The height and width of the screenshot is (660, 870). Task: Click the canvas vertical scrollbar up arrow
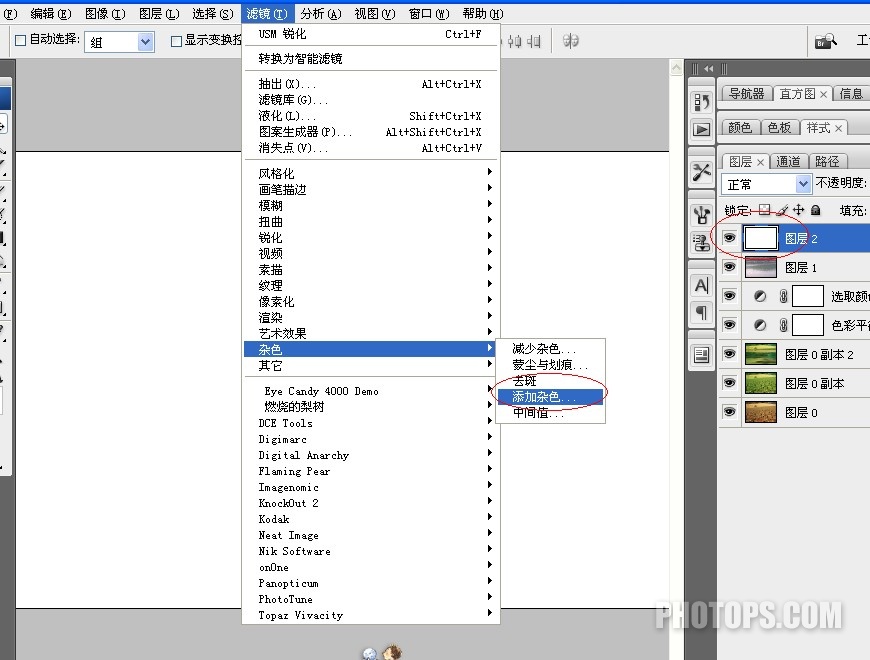(676, 68)
